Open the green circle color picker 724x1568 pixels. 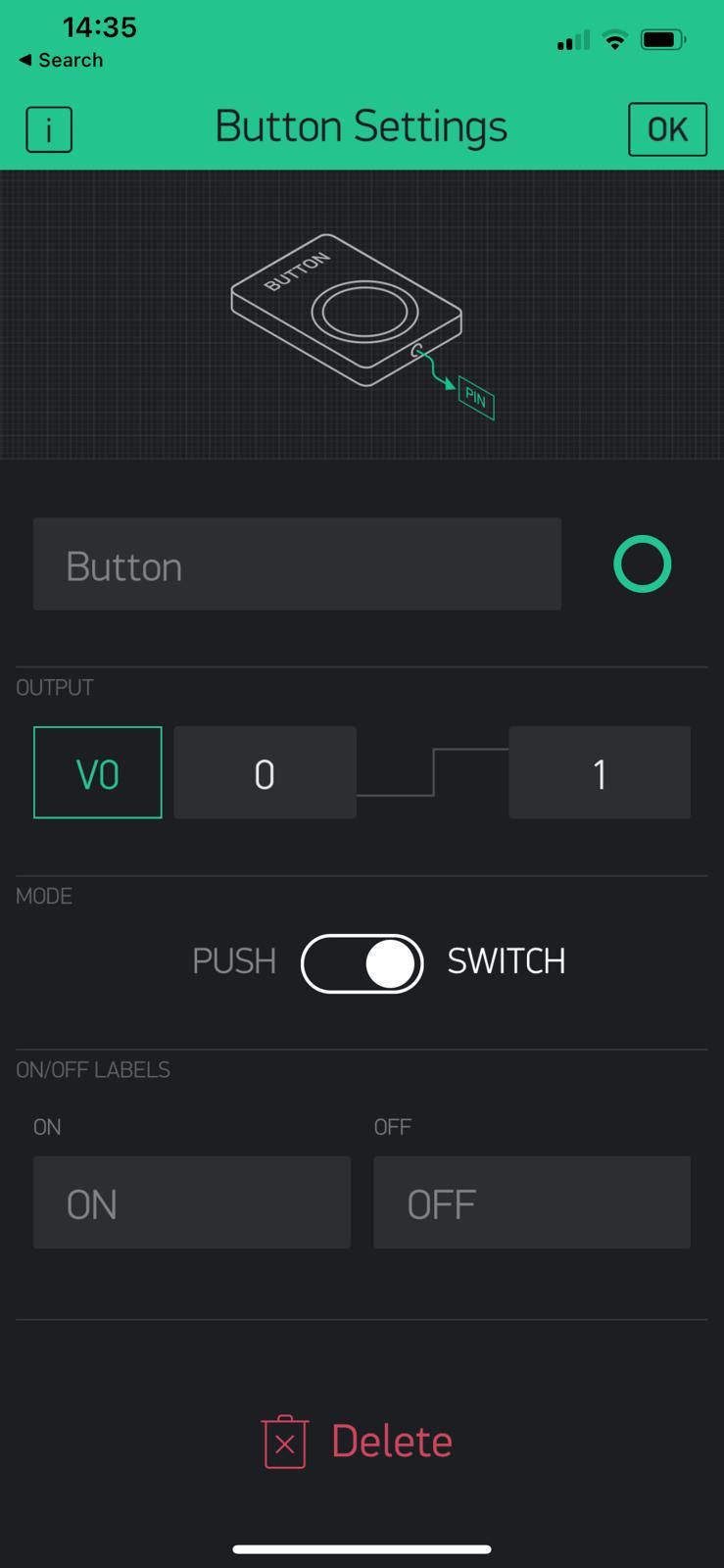click(642, 564)
